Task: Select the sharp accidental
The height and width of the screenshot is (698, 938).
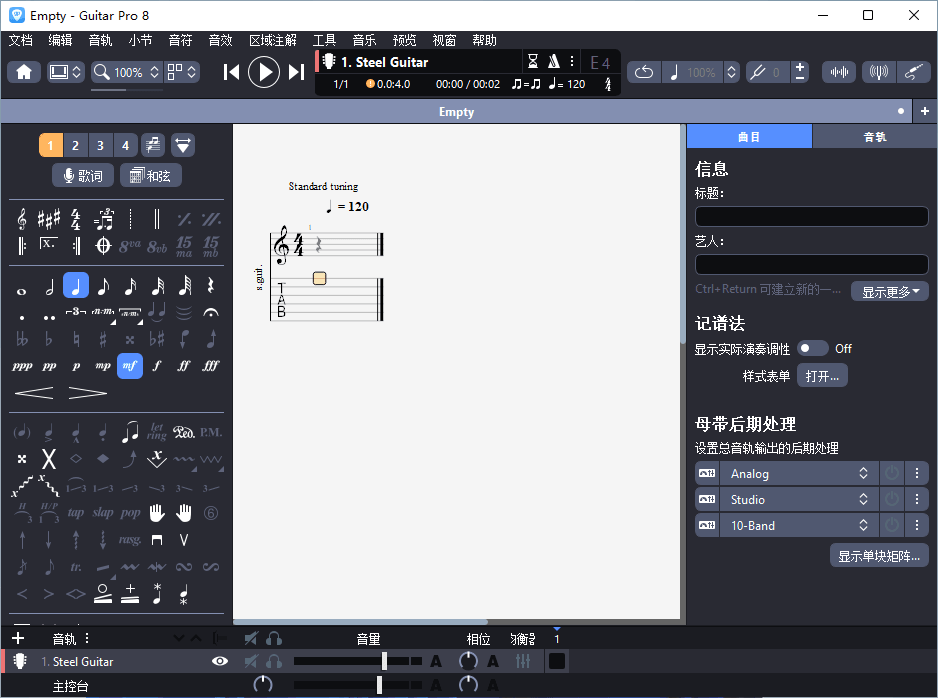Action: pos(102,339)
